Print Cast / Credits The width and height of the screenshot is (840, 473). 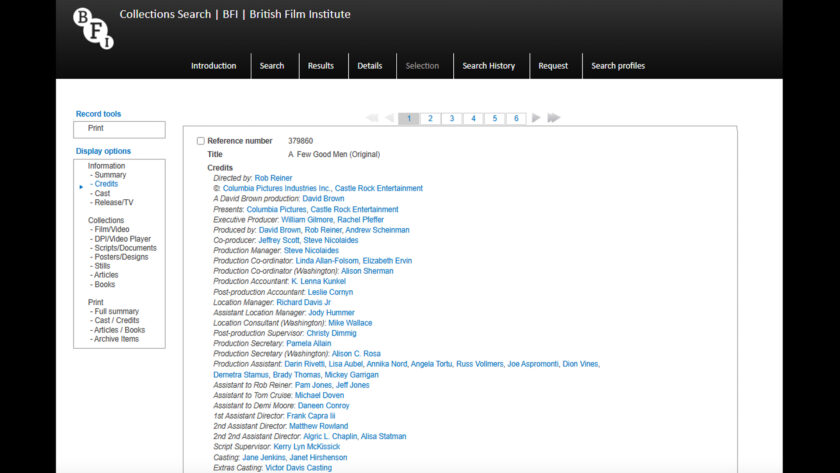[x=116, y=320]
